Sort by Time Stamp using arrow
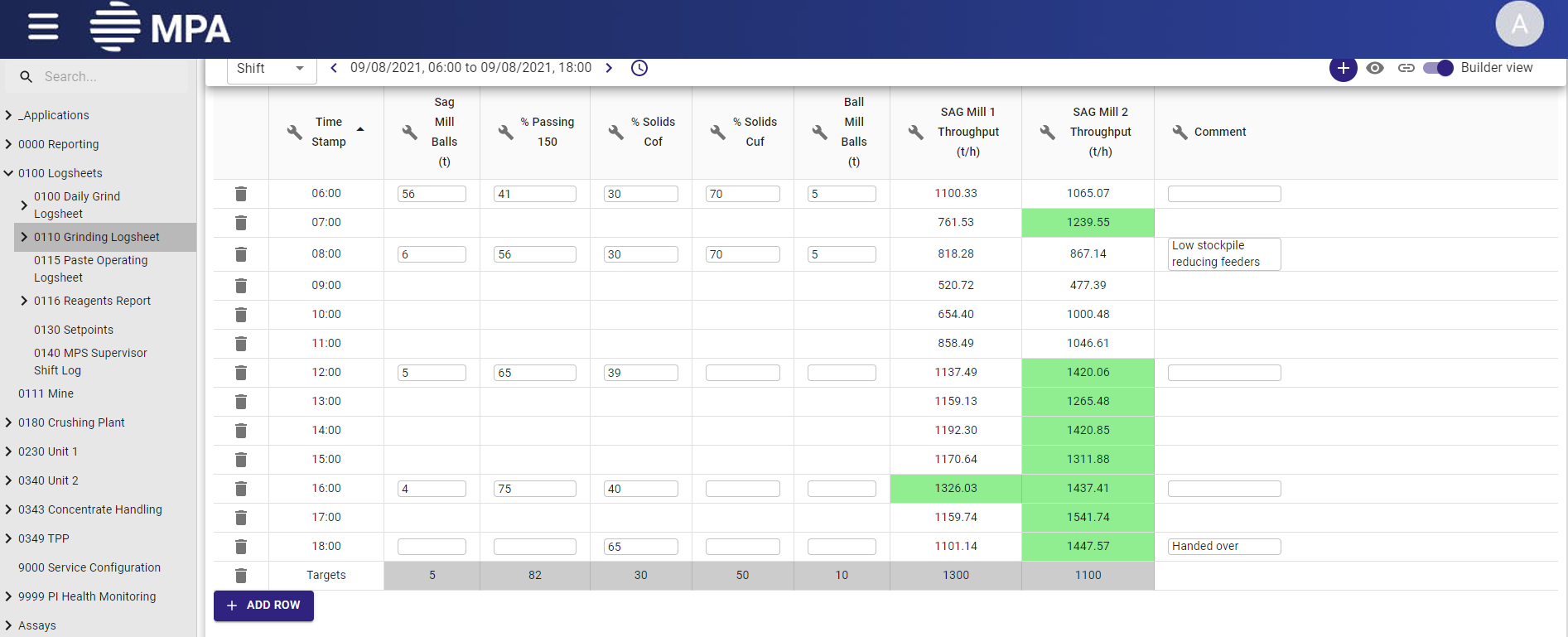 360,130
